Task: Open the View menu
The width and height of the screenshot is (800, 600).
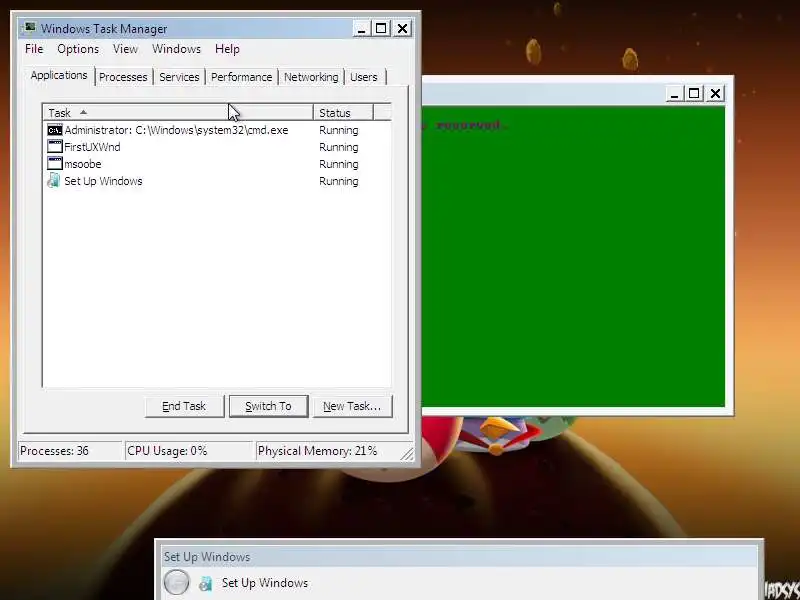Action: (126, 49)
